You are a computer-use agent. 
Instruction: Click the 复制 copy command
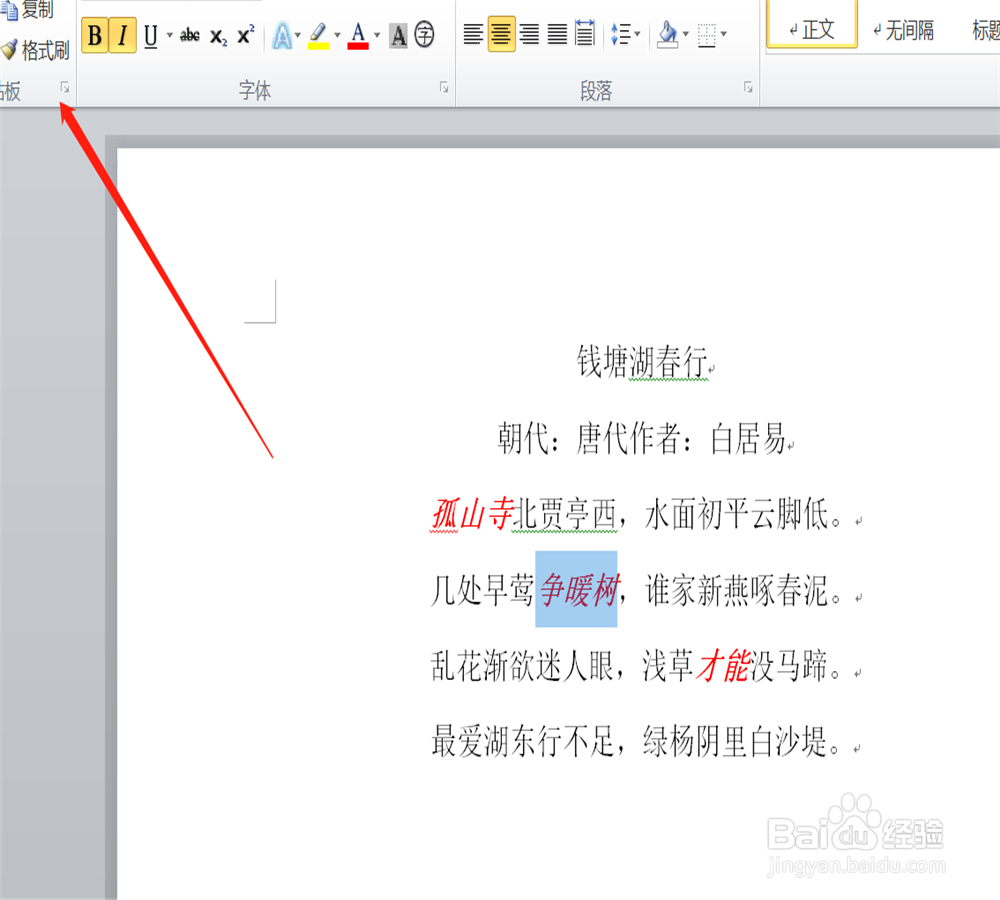coord(36,9)
